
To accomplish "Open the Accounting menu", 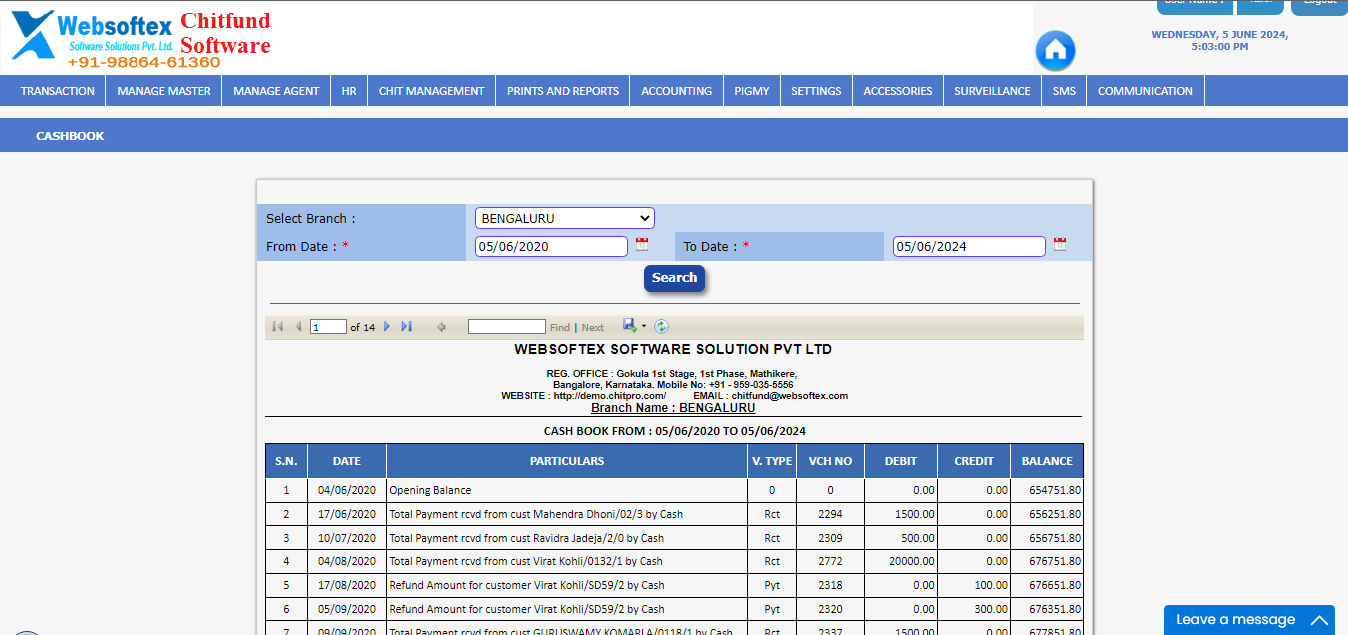I will click(677, 91).
